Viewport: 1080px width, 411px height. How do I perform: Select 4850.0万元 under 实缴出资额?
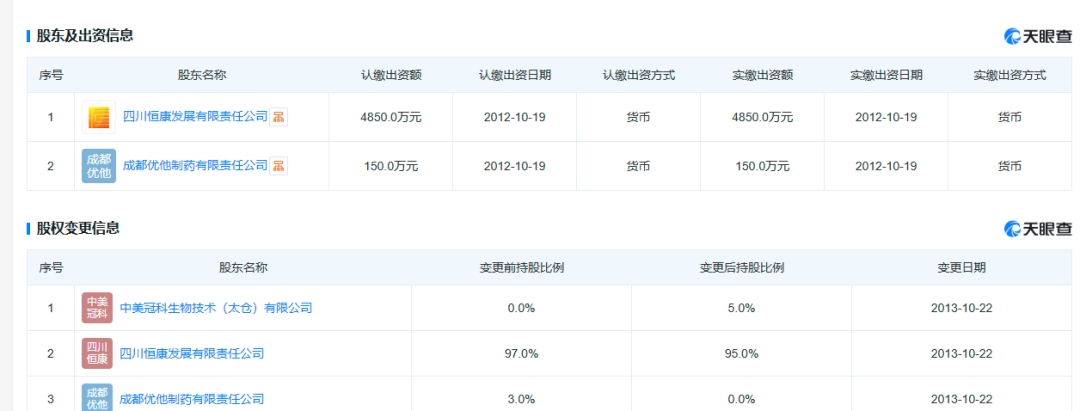pyautogui.click(x=762, y=117)
